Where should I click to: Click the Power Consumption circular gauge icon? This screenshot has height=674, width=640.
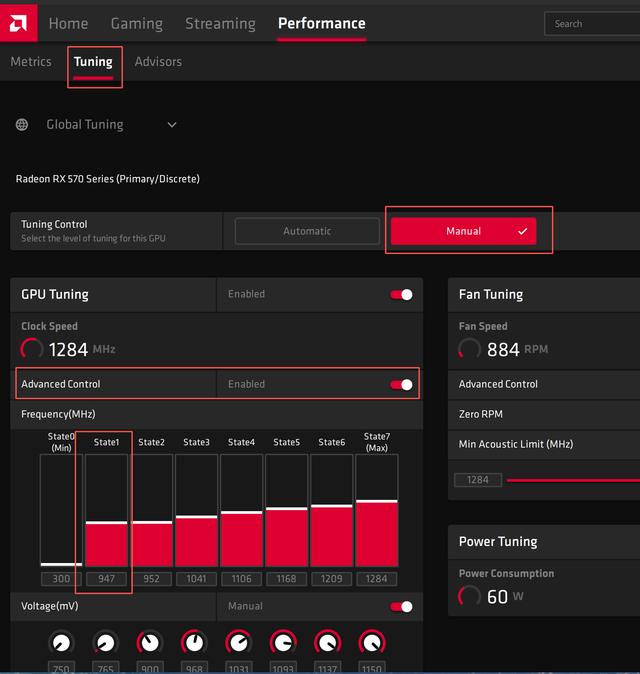[469, 596]
